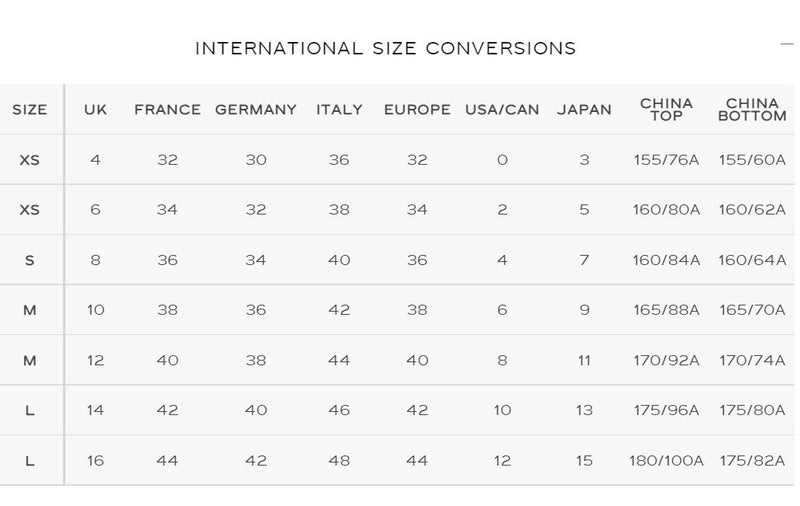Select the Japan size 15 cell
Image resolution: width=800 pixels, height=506 pixels.
584,461
